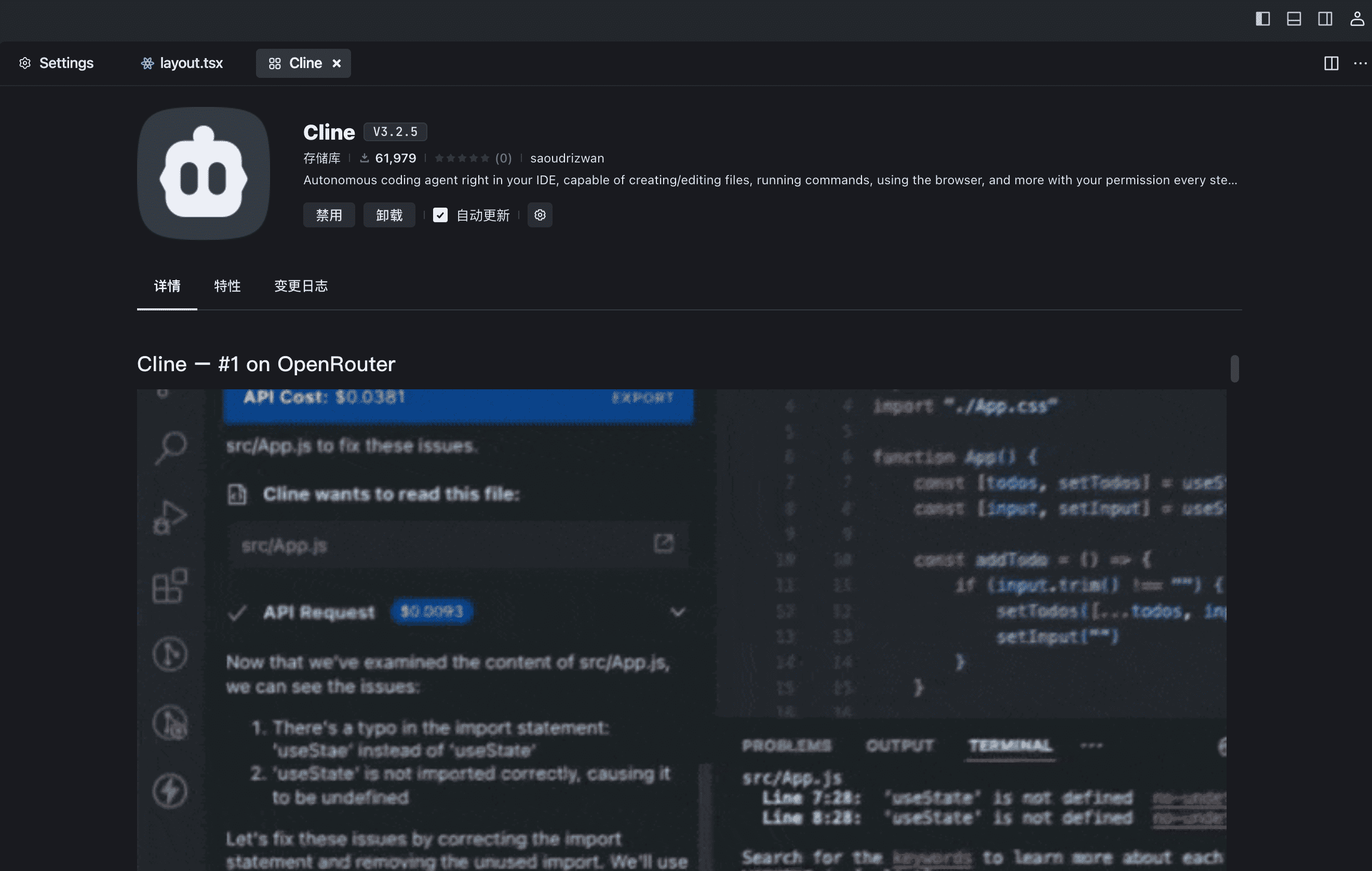Click the "Cline — #1 on OpenRouter" heading
This screenshot has height=871, width=1372.
pyautogui.click(x=266, y=364)
